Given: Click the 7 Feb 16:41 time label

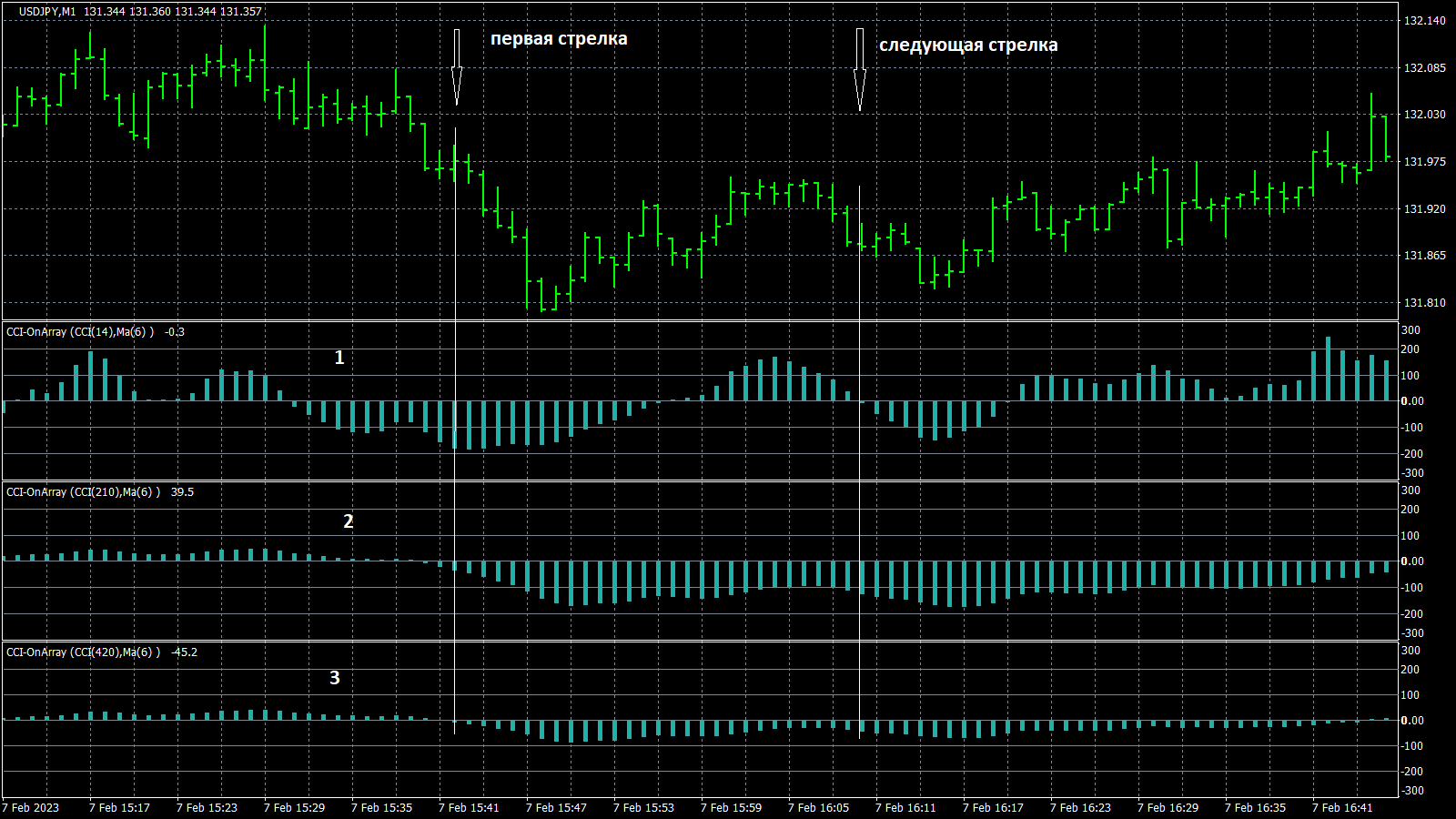Looking at the screenshot, I should click(1342, 808).
